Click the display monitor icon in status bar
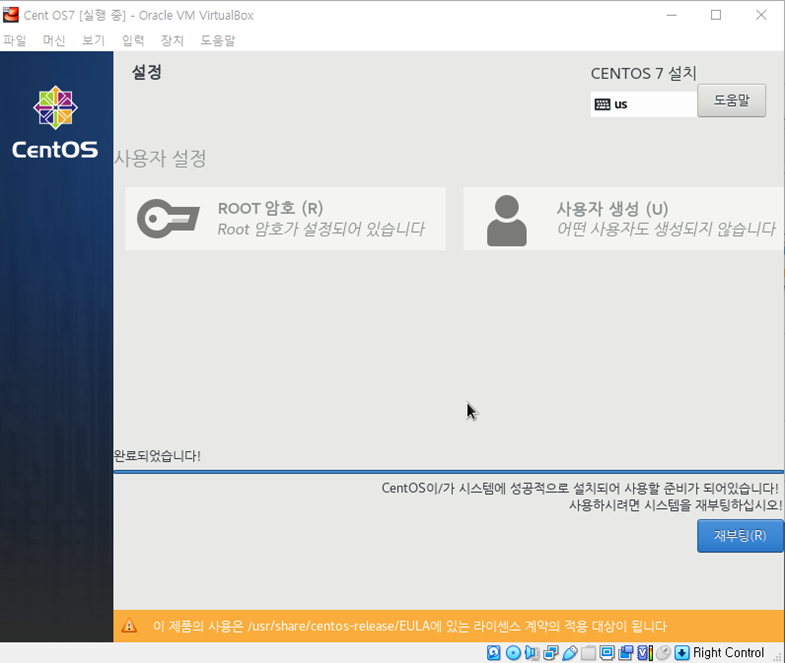 click(x=607, y=652)
